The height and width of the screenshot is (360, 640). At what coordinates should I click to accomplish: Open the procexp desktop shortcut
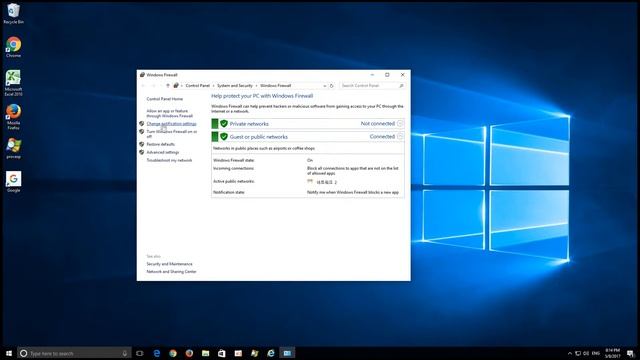click(x=13, y=148)
